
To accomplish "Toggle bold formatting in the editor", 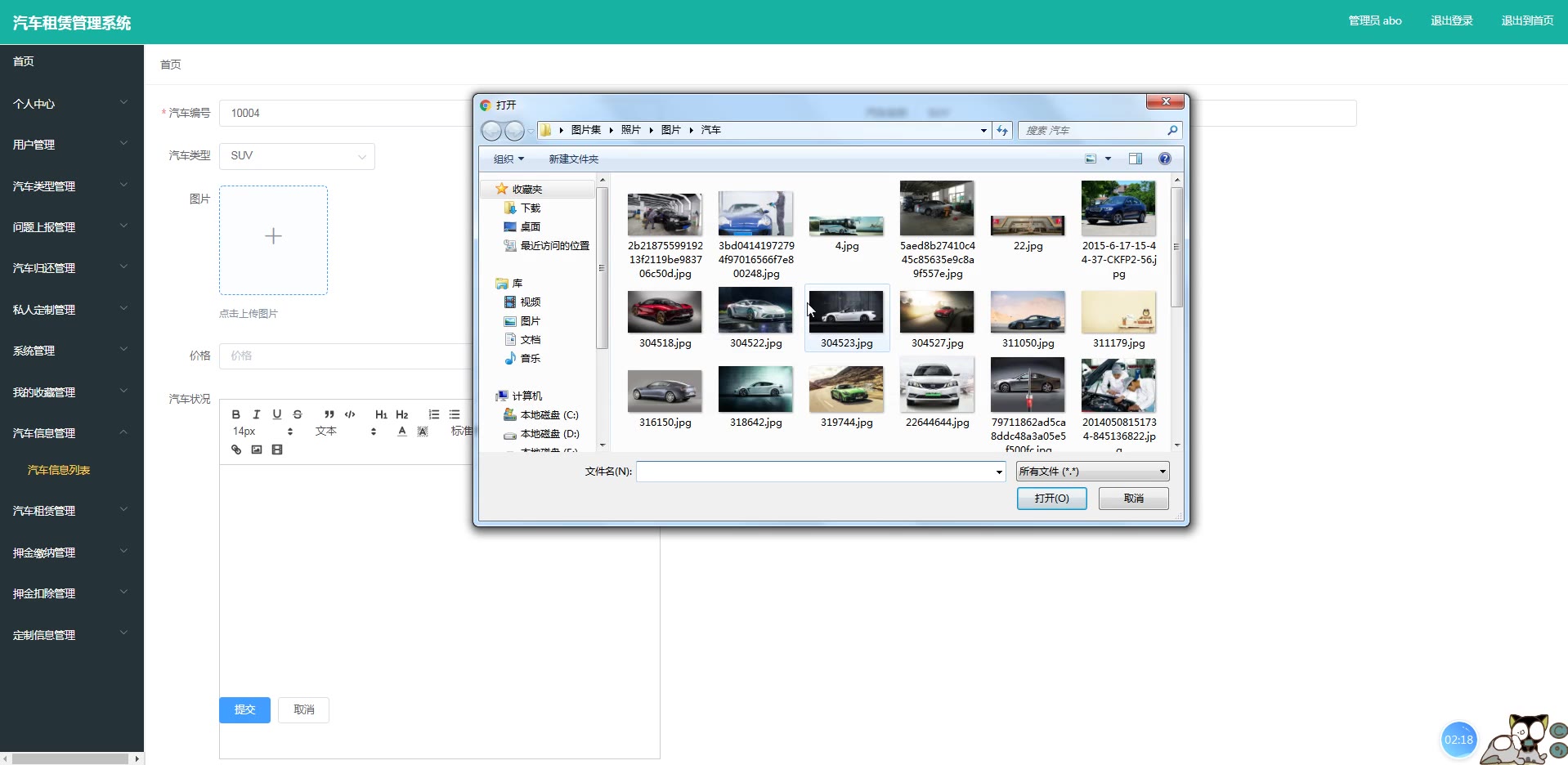I will (235, 414).
